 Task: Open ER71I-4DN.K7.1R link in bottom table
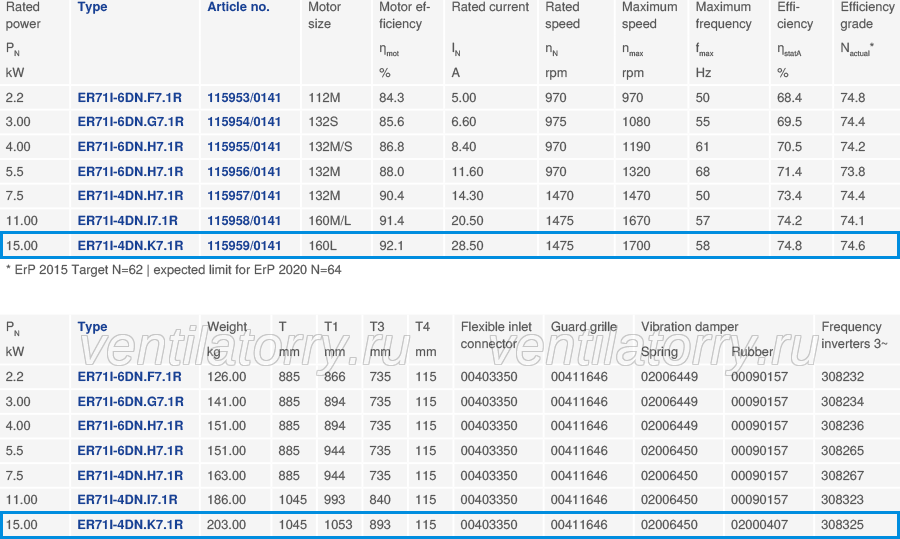pos(130,525)
